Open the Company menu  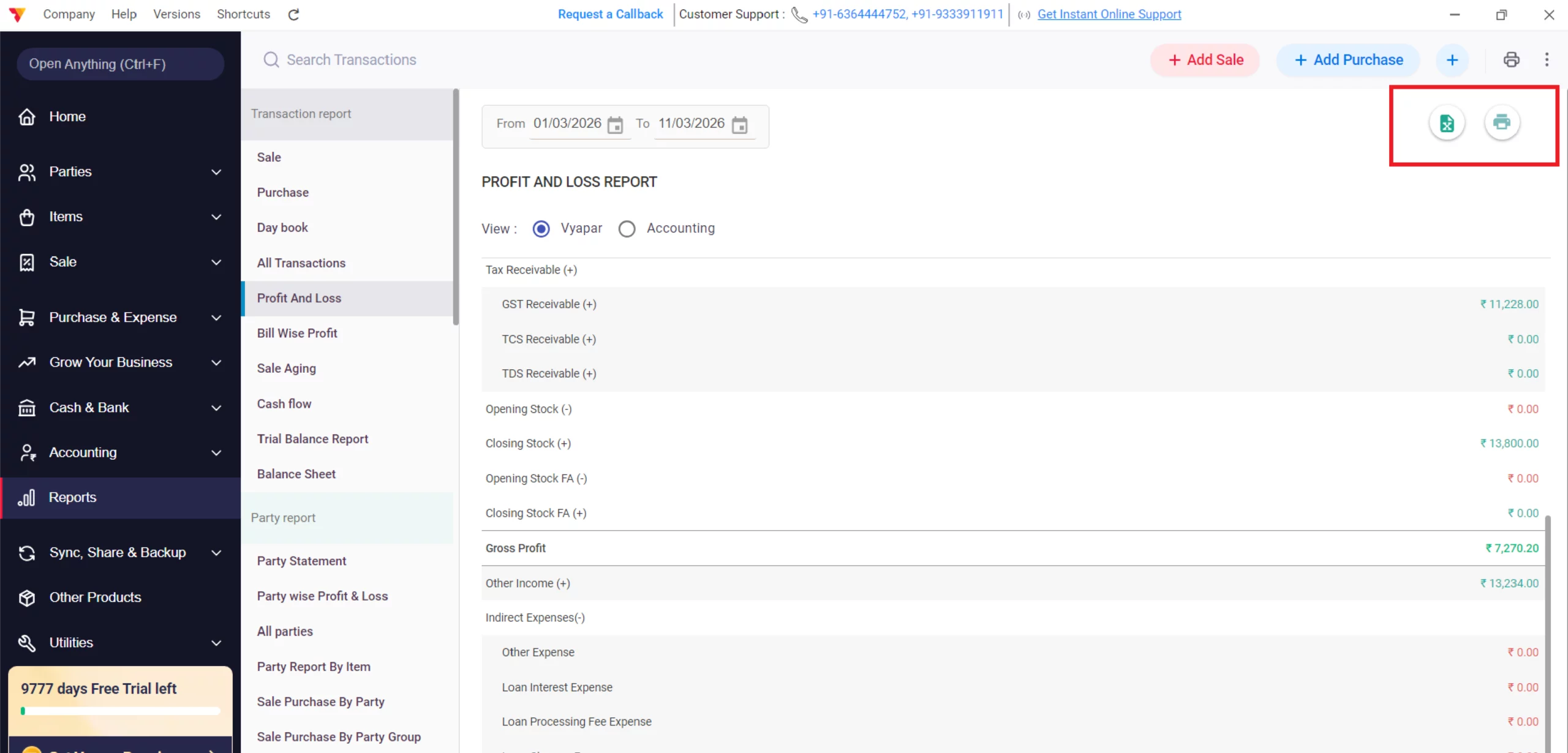point(69,14)
